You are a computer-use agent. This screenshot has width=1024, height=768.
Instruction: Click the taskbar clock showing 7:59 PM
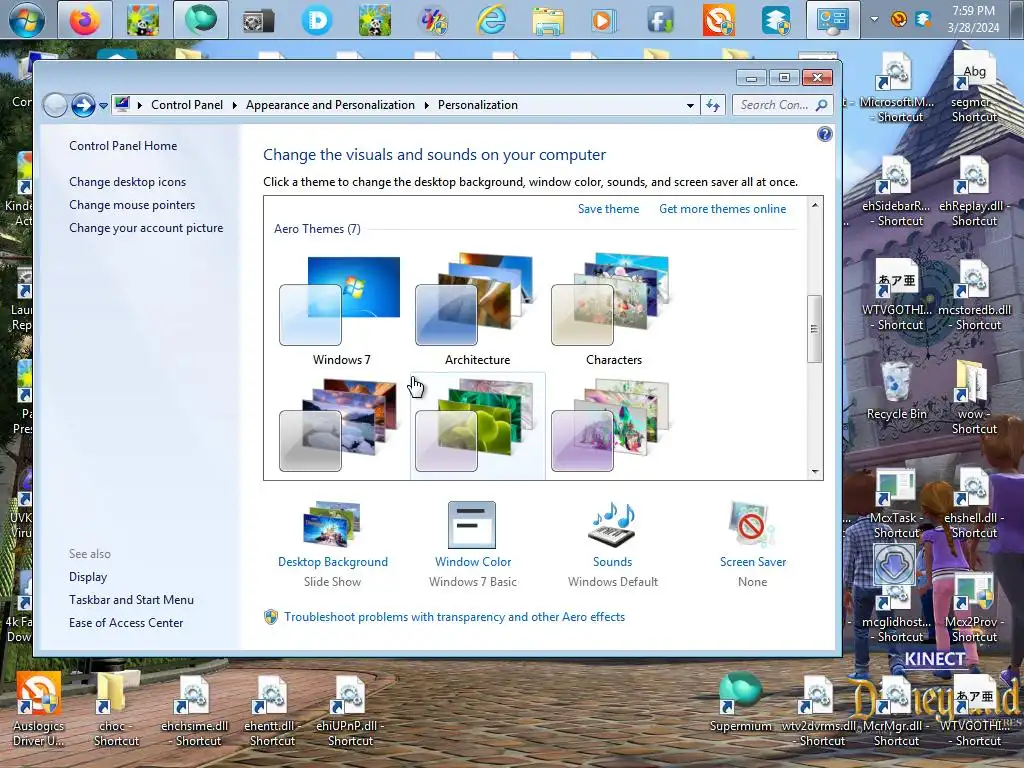(973, 19)
